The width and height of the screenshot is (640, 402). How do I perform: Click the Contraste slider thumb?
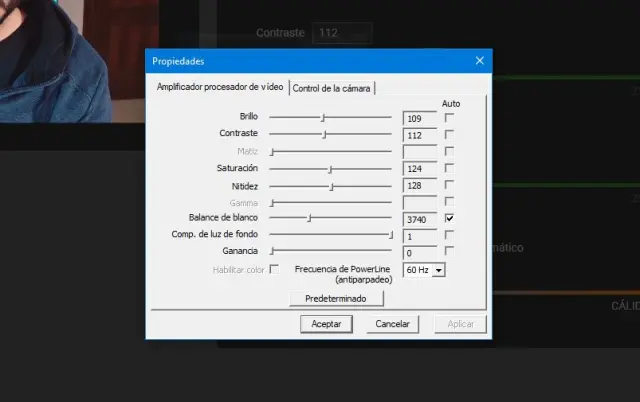324,134
